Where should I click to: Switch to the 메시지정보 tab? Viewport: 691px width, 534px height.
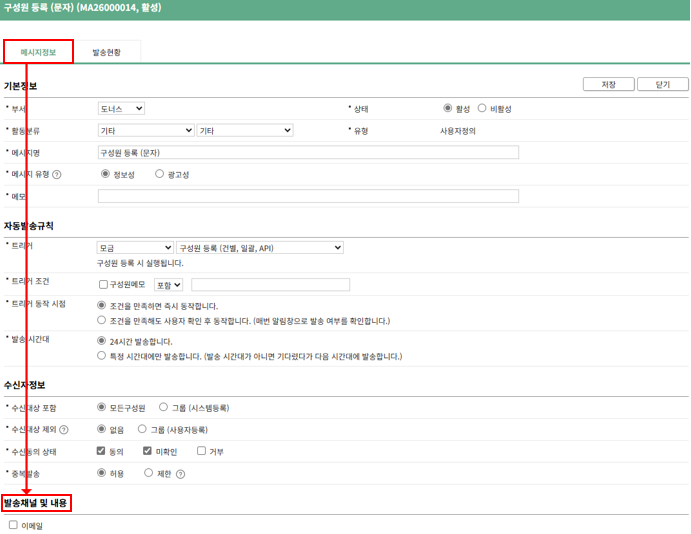(x=38, y=52)
